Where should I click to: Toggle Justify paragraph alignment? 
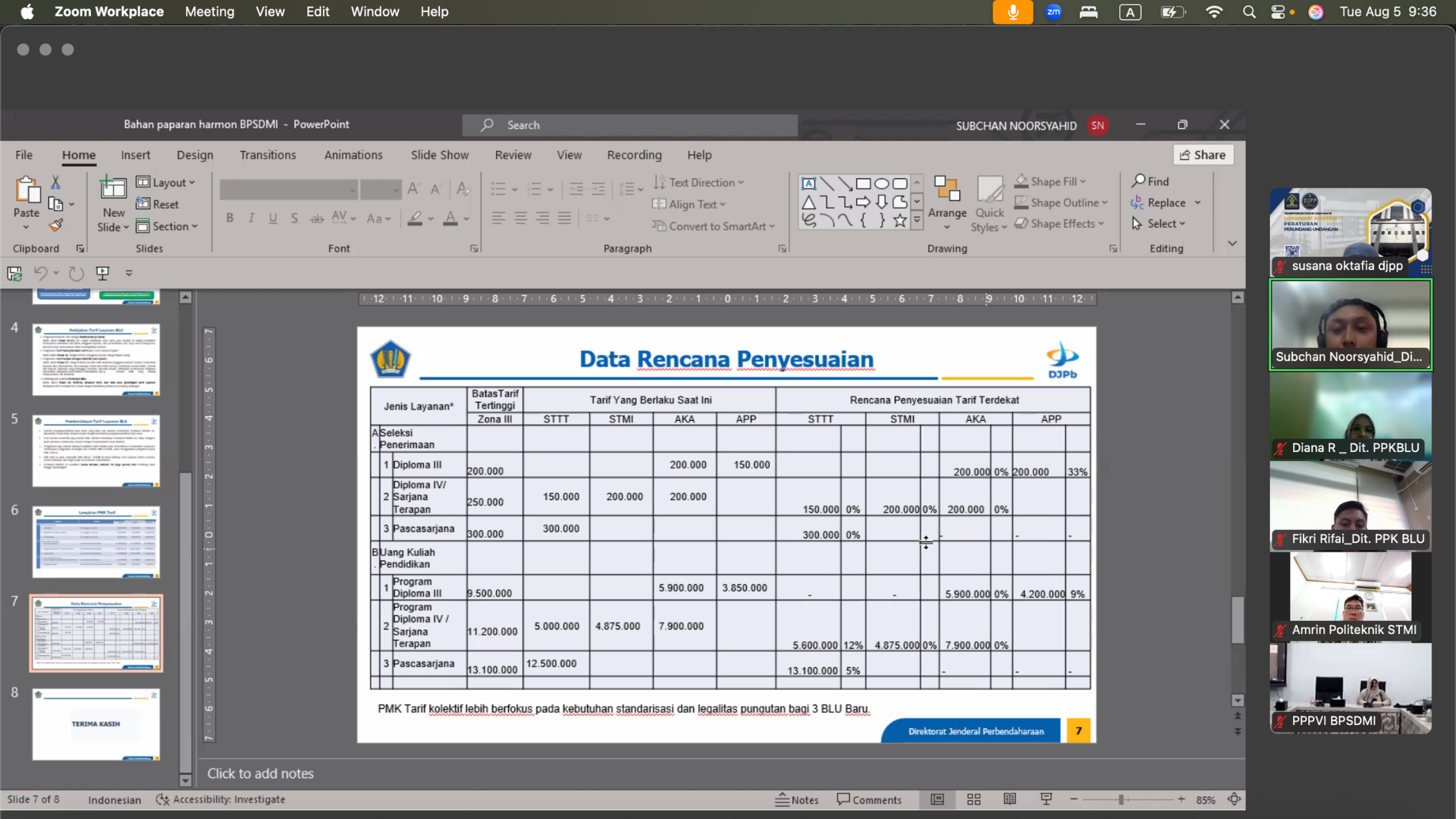tap(564, 218)
